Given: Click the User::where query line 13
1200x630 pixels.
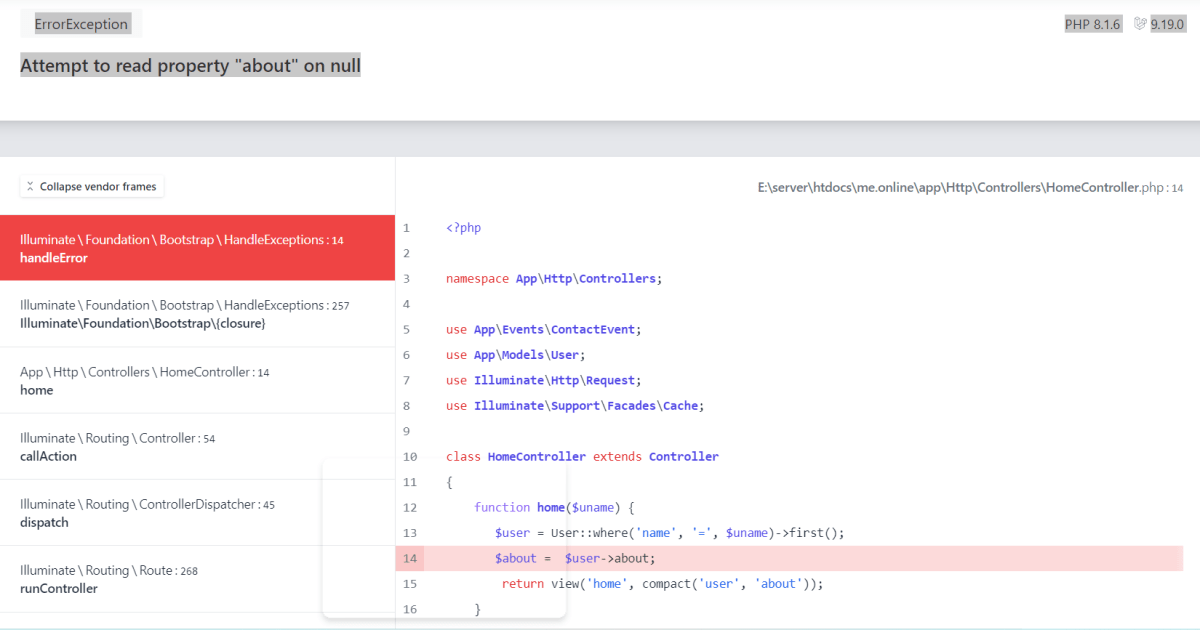Looking at the screenshot, I should (669, 533).
